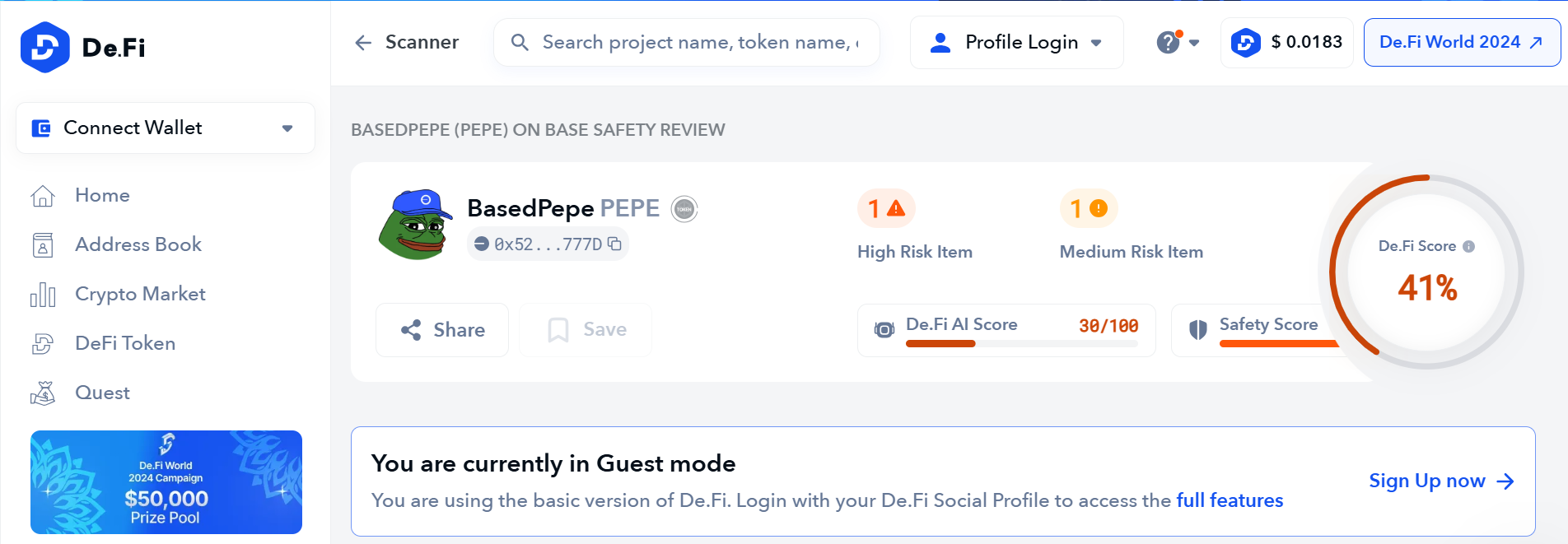1568x544 pixels.
Task: Expand the Connect Wallet dropdown
Action: [x=287, y=128]
